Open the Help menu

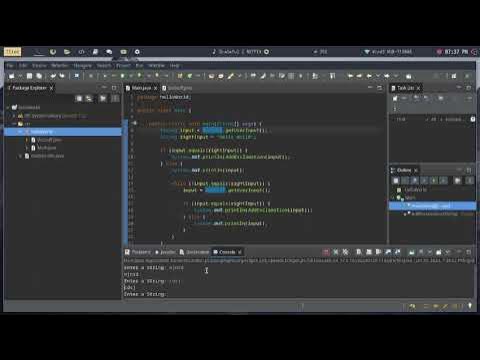174,66
